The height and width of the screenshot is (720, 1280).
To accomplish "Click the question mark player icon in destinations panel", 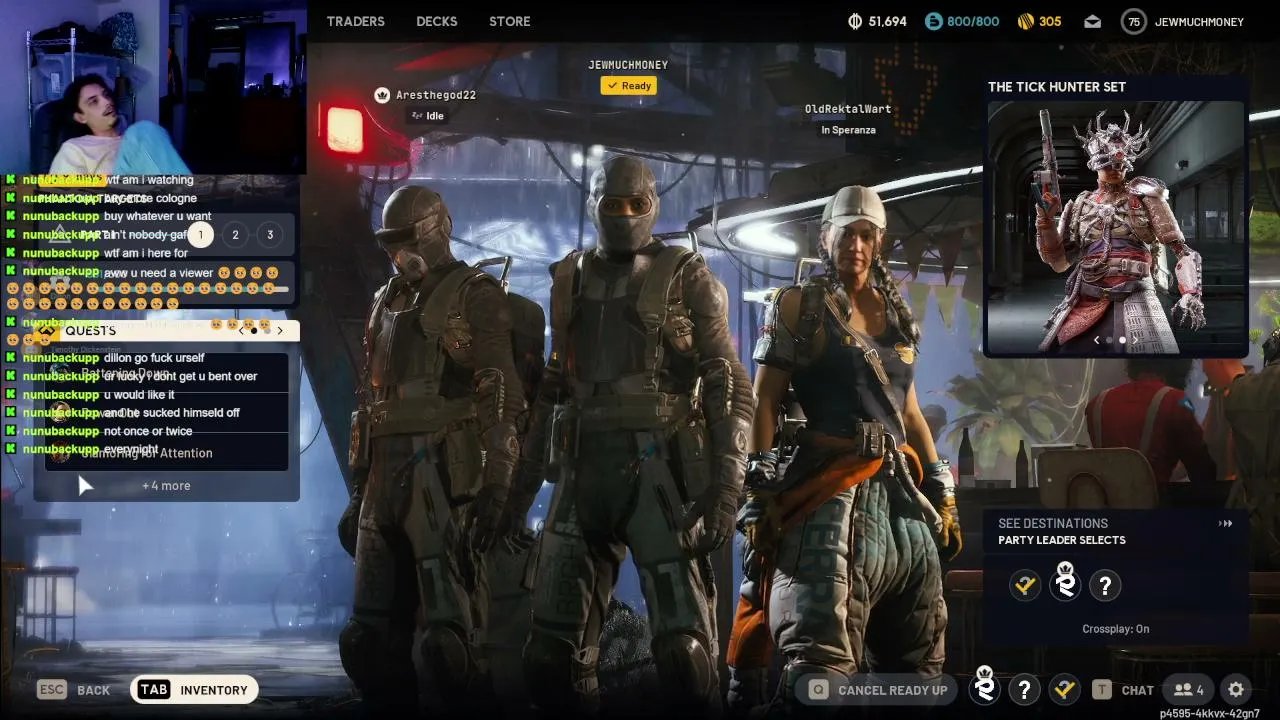I will 1105,586.
